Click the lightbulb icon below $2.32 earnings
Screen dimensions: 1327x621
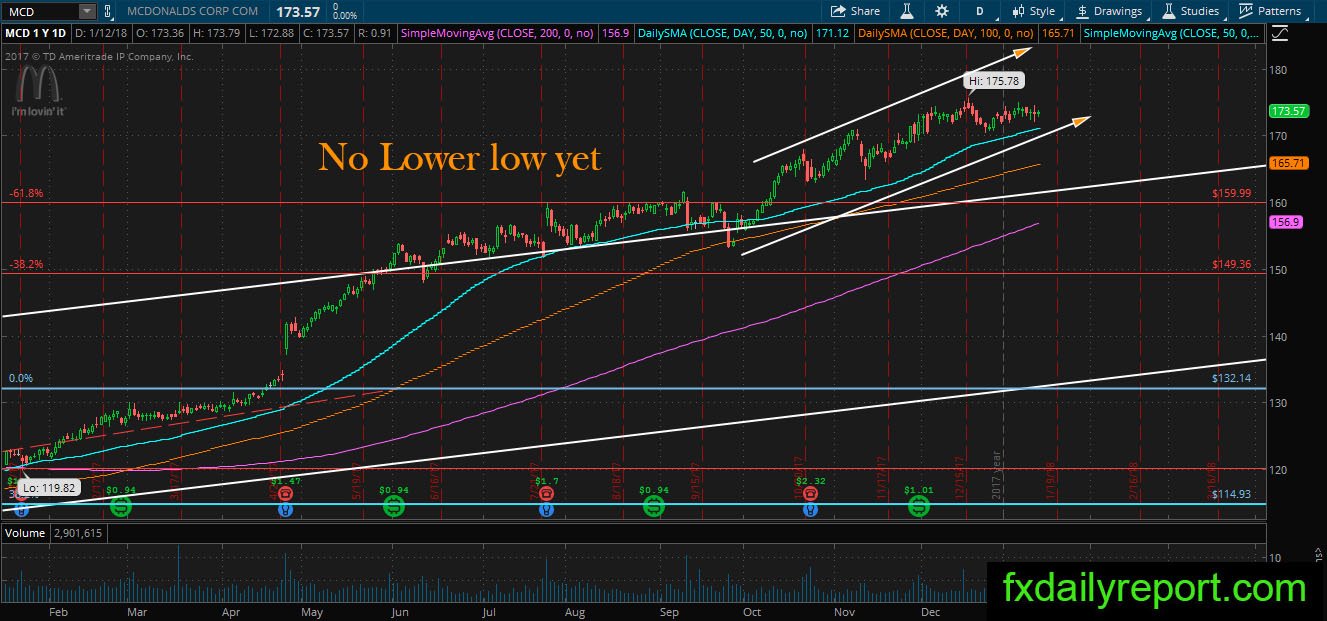point(809,510)
